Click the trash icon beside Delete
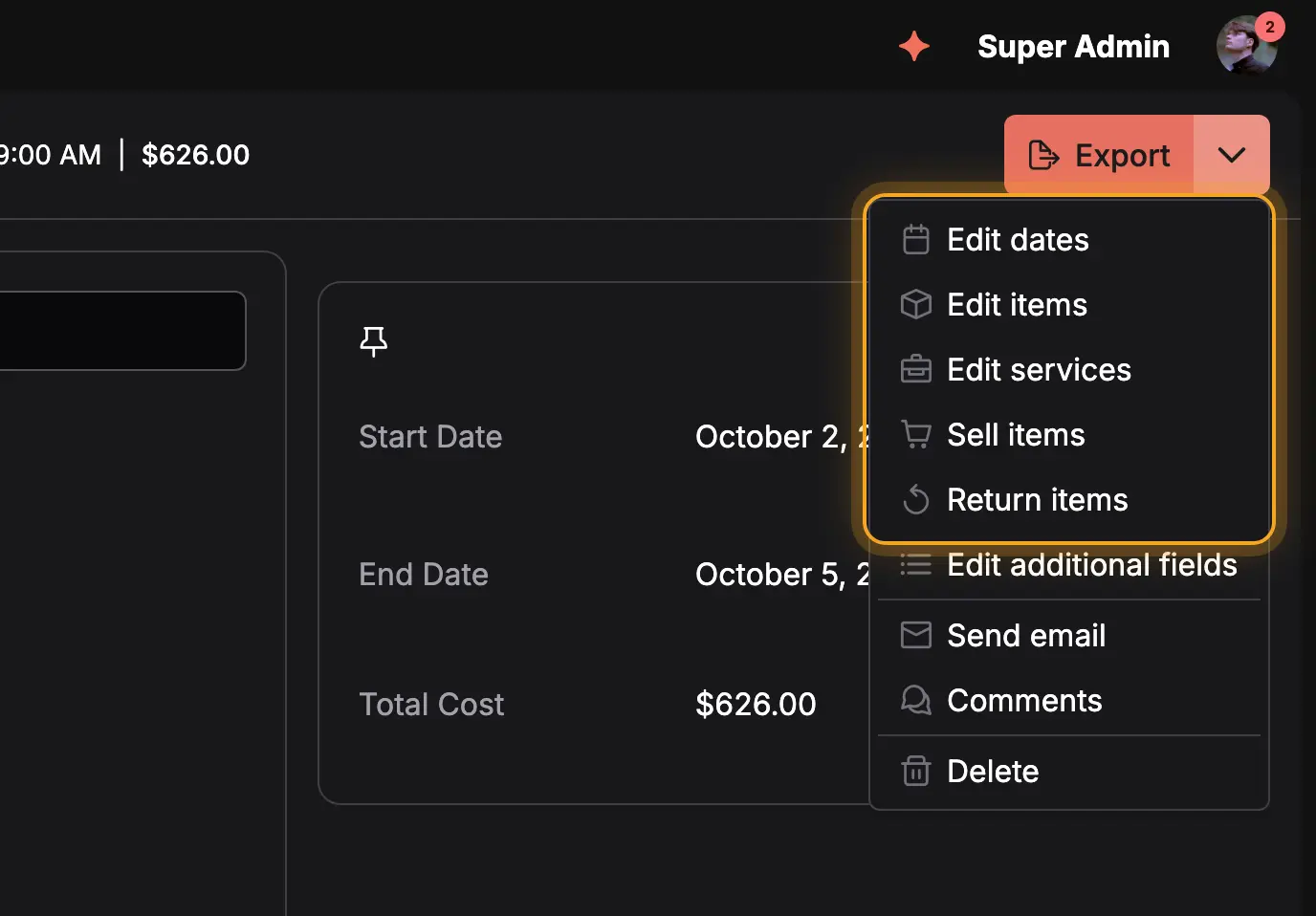Viewport: 1316px width, 916px height. click(x=916, y=772)
